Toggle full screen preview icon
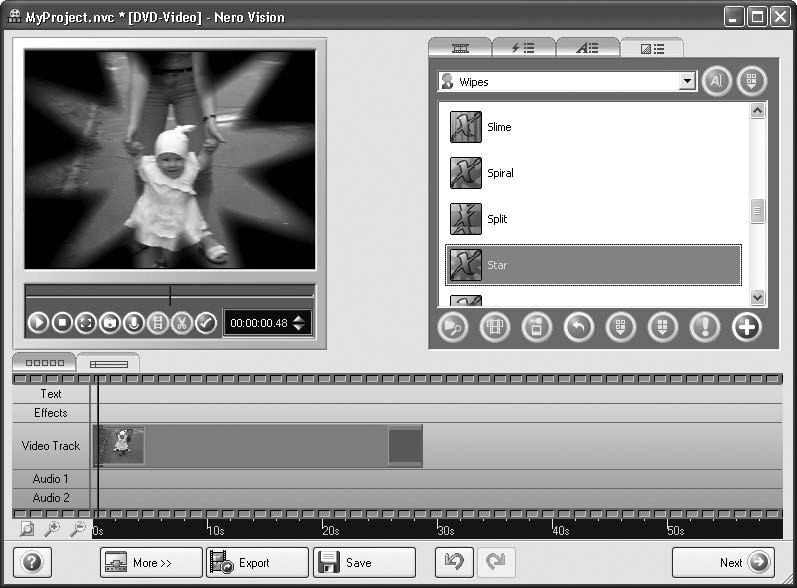This screenshot has height=588, width=797. [x=86, y=323]
